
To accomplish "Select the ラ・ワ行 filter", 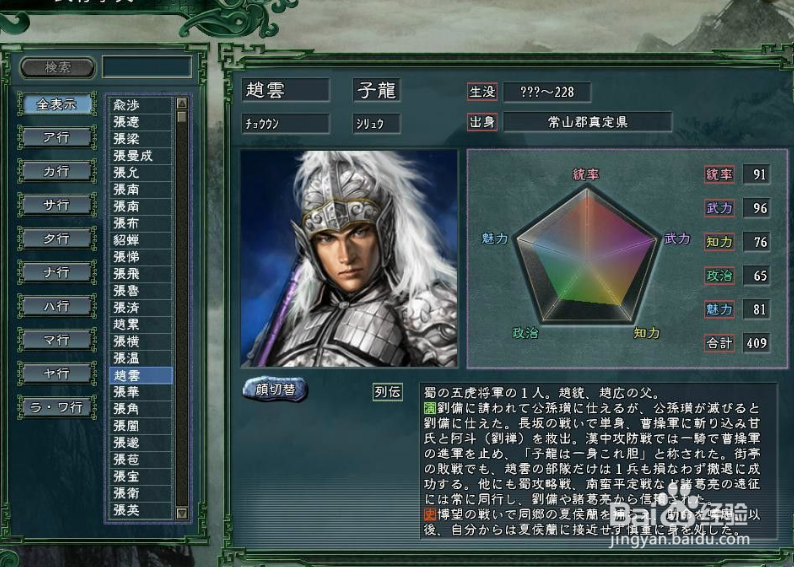I will (57, 408).
